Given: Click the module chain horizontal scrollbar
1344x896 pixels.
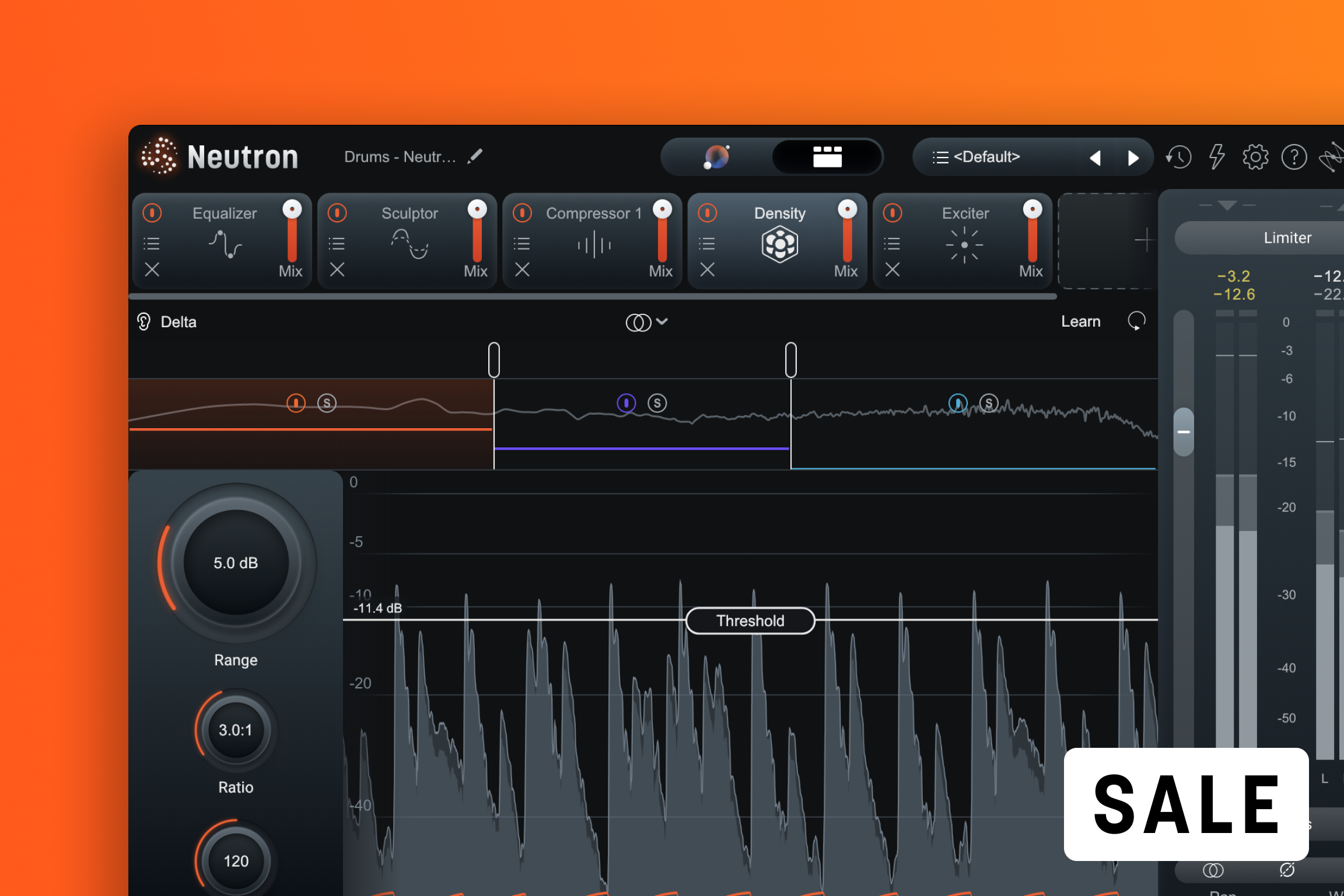Looking at the screenshot, I should click(x=593, y=296).
